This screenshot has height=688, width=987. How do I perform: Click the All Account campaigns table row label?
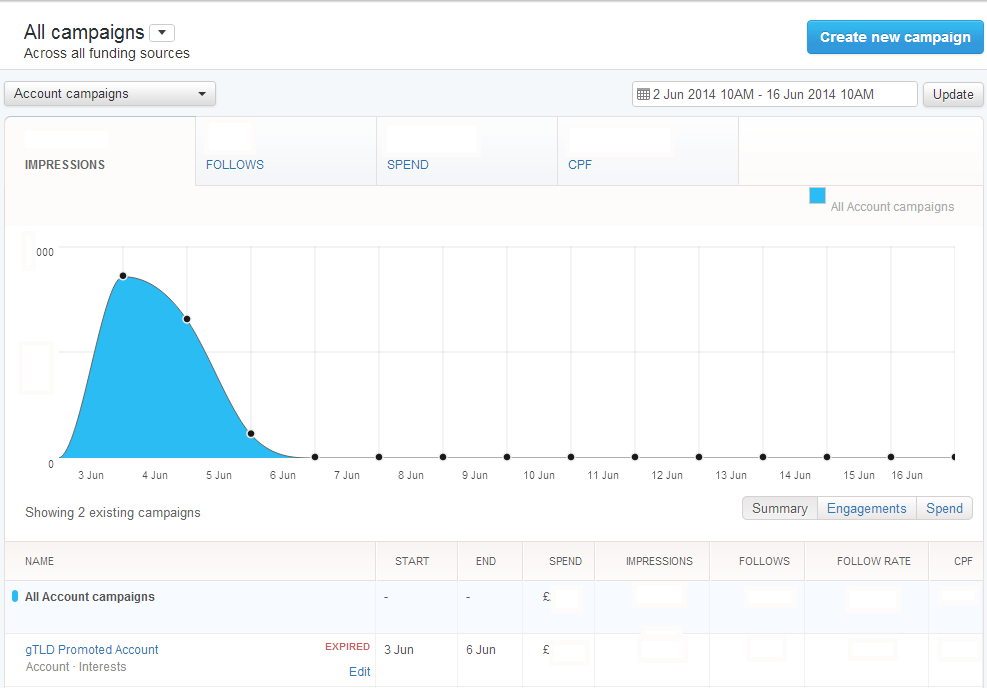(89, 597)
